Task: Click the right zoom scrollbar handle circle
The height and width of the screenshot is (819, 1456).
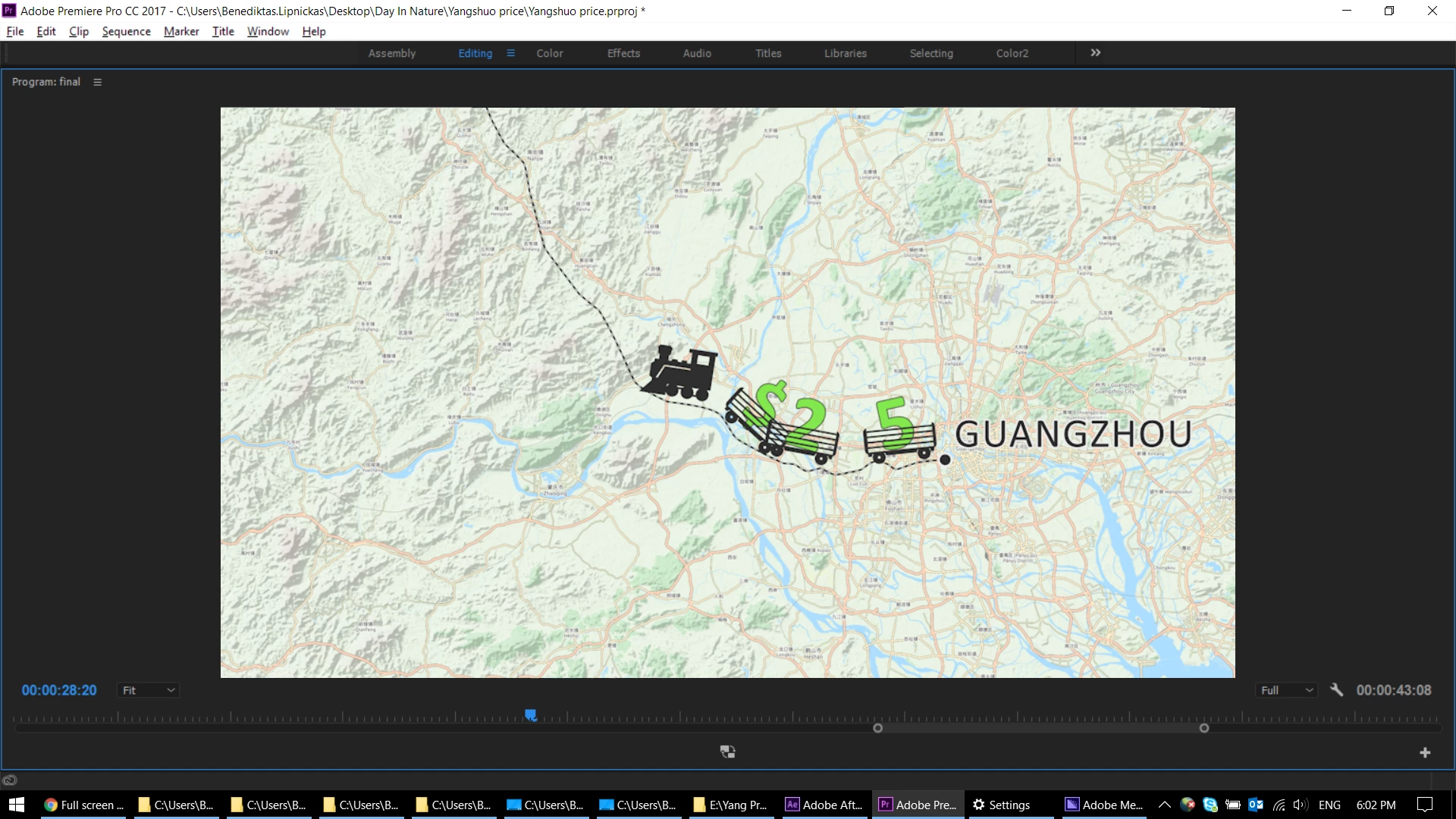Action: [1203, 728]
